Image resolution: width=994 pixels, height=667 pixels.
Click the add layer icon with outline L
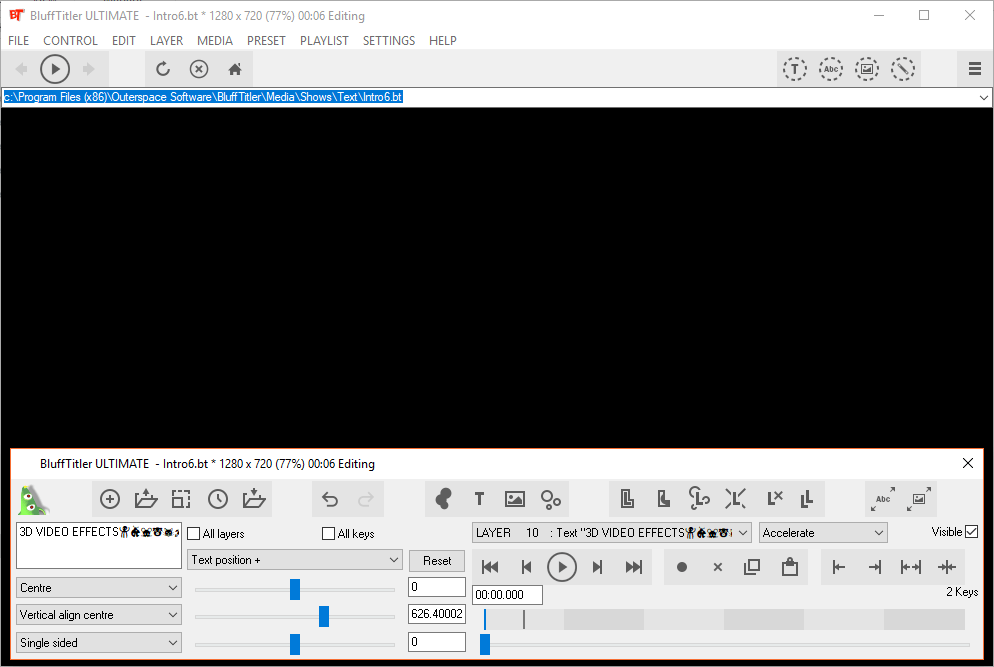627,500
